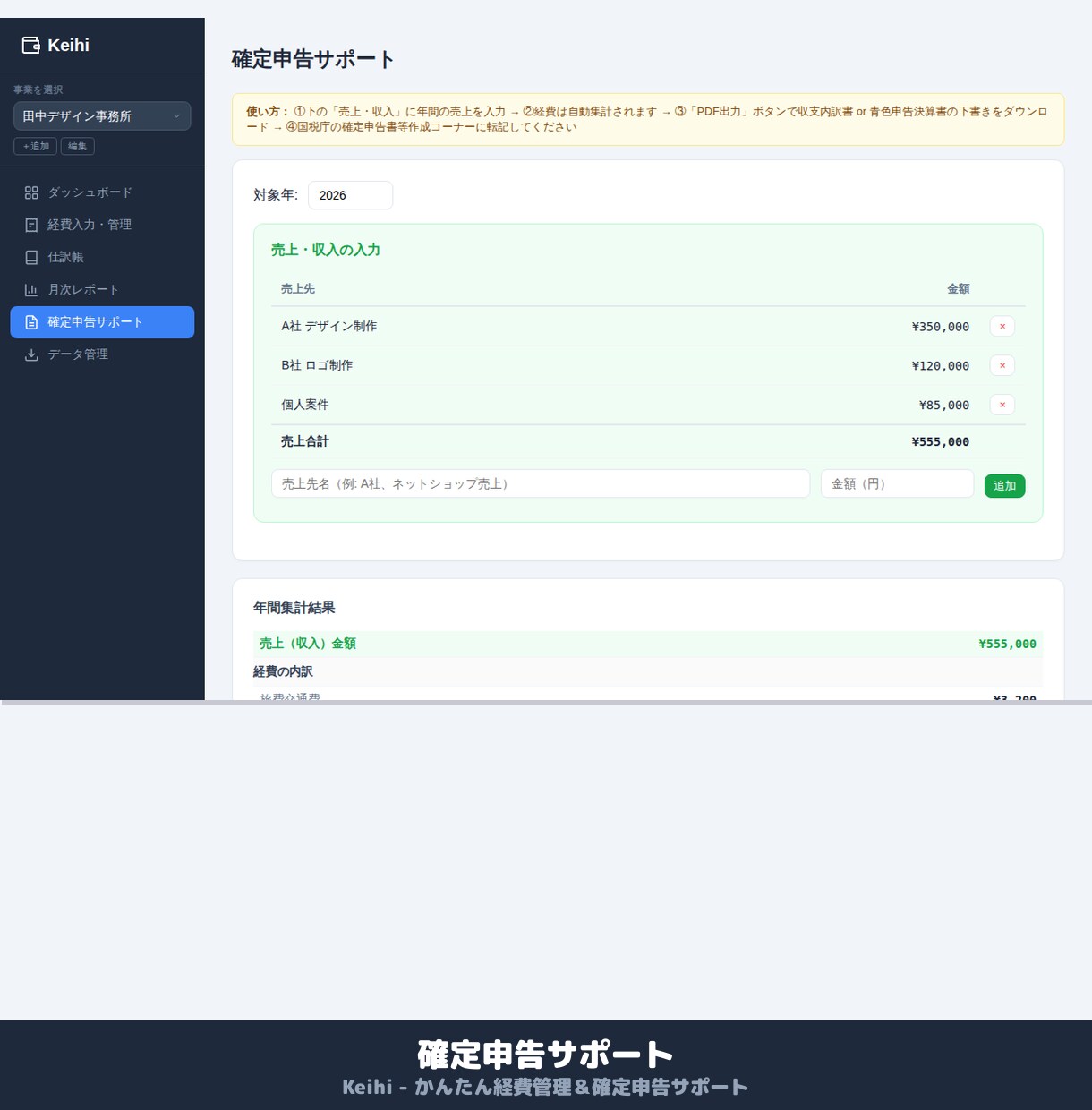The width and height of the screenshot is (1092, 1110).
Task: Select the 確定申告サポート menu item
Action: [x=102, y=322]
